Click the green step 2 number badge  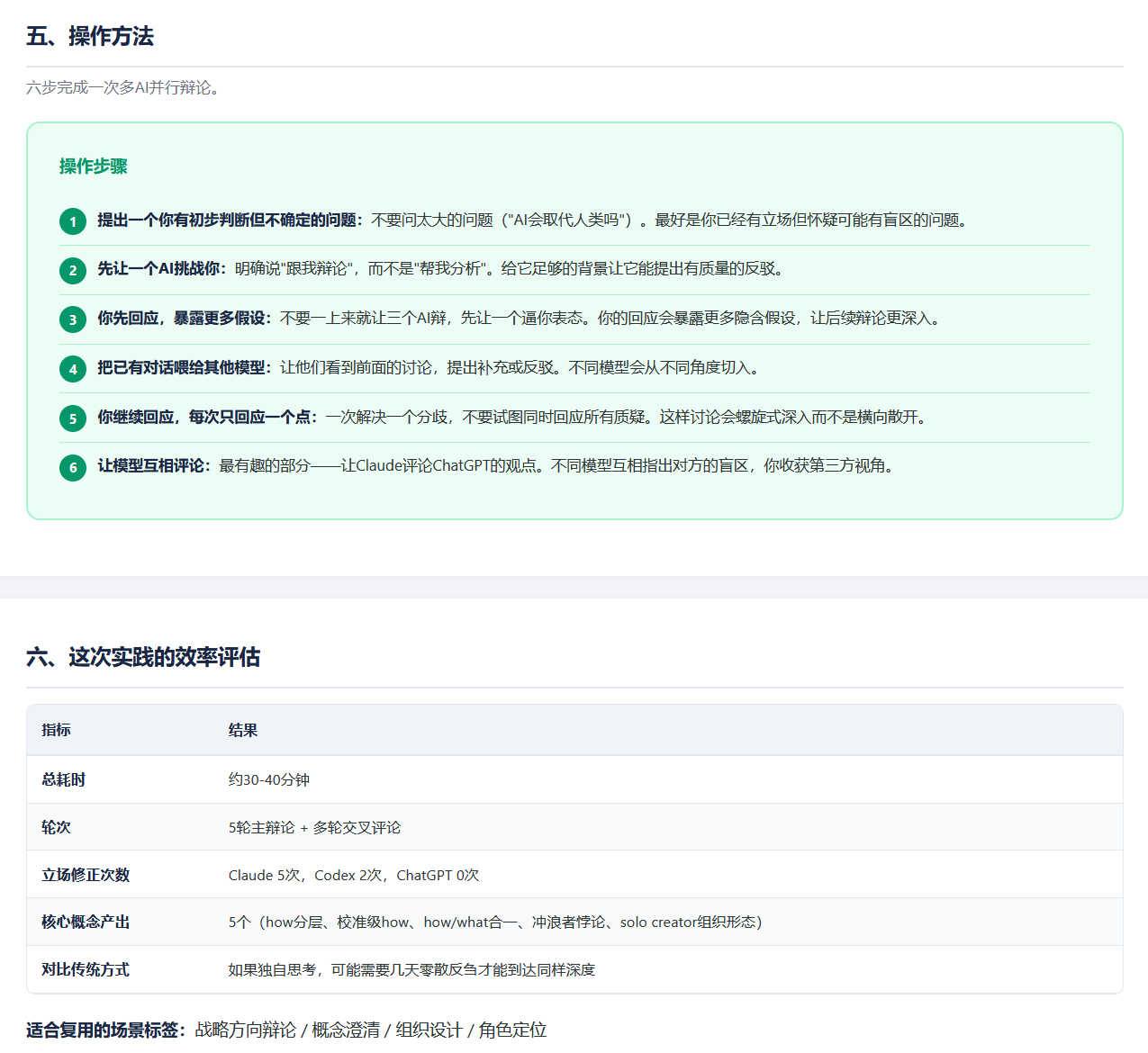(x=73, y=270)
